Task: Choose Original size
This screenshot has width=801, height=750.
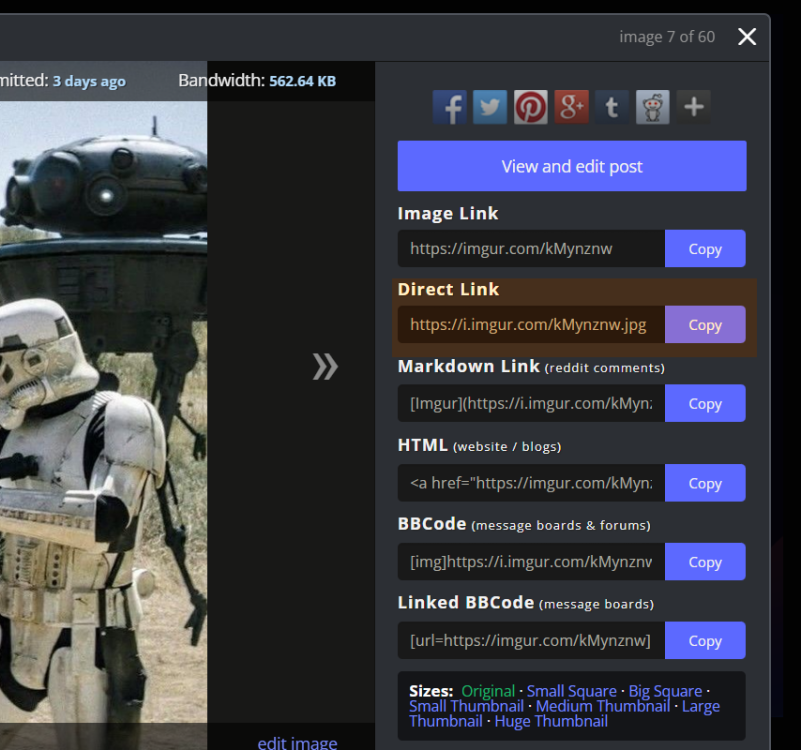Action: click(488, 691)
